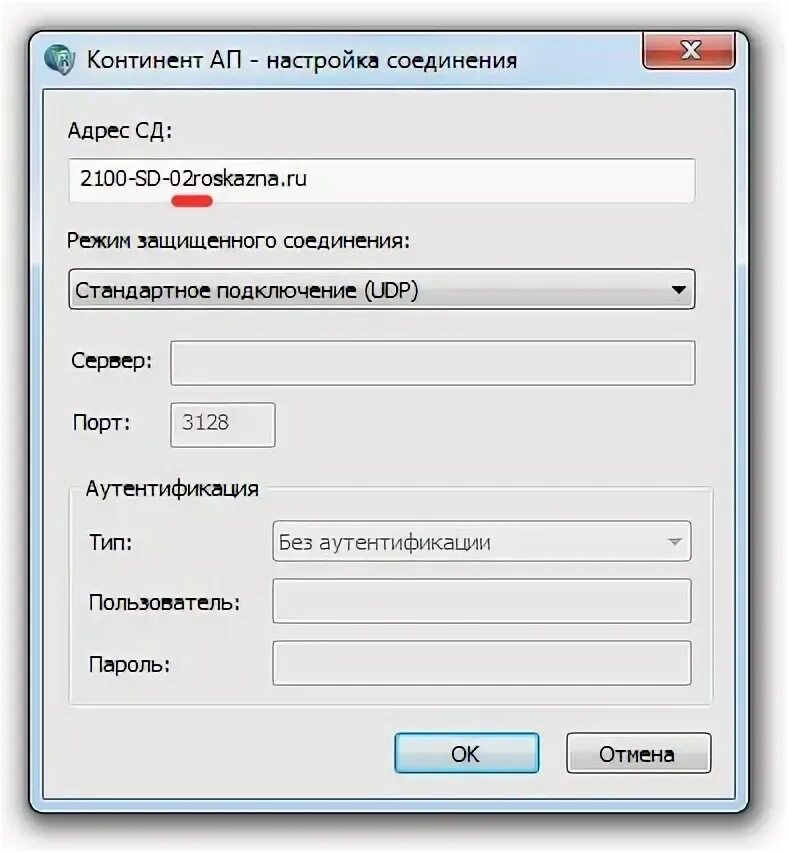Click the Адрес СД label
The height and width of the screenshot is (852, 788).
120,131
